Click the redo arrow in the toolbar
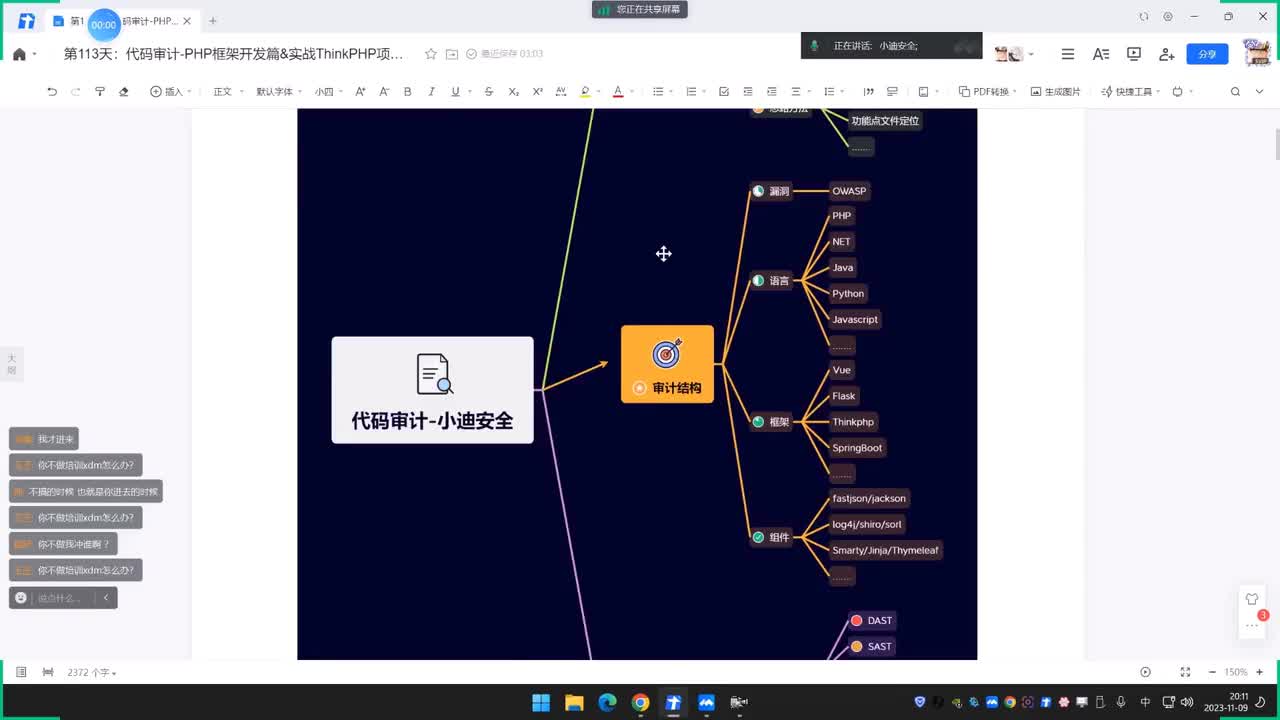The height and width of the screenshot is (720, 1280). click(76, 91)
